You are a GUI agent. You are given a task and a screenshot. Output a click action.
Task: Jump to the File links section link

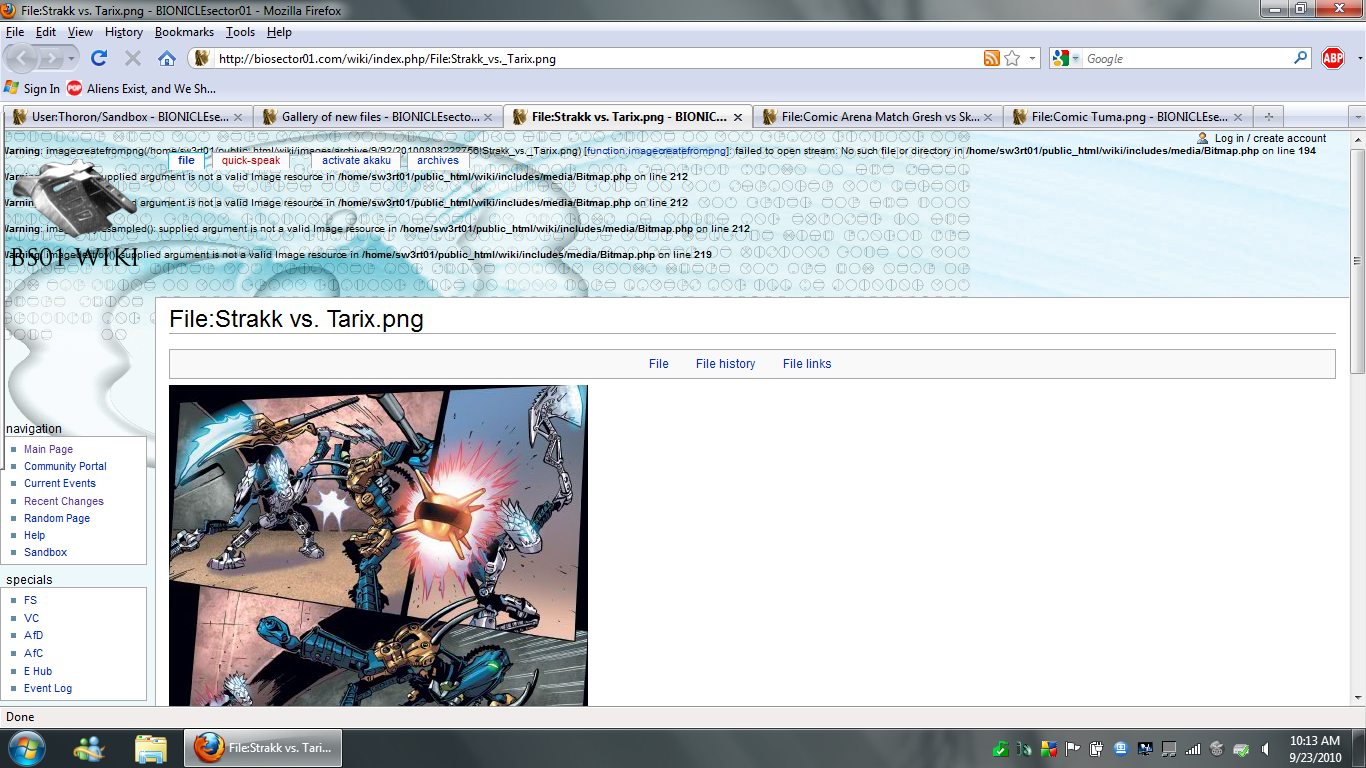(x=807, y=364)
